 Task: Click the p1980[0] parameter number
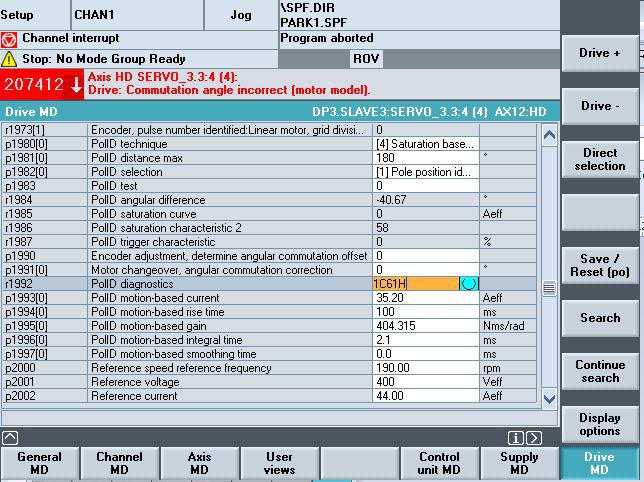pos(26,144)
